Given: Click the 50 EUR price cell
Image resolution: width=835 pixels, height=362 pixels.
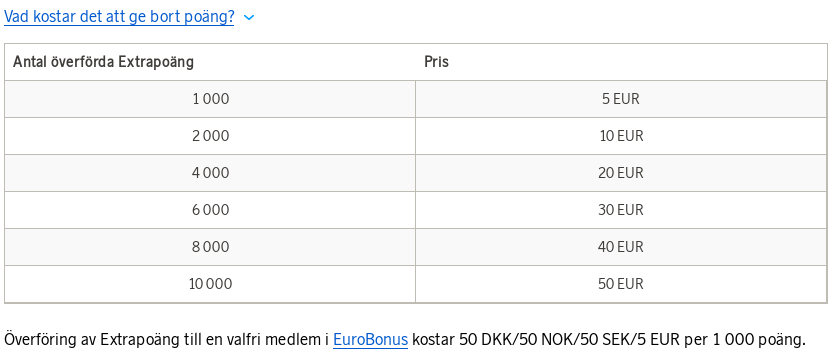Looking at the screenshot, I should 621,284.
